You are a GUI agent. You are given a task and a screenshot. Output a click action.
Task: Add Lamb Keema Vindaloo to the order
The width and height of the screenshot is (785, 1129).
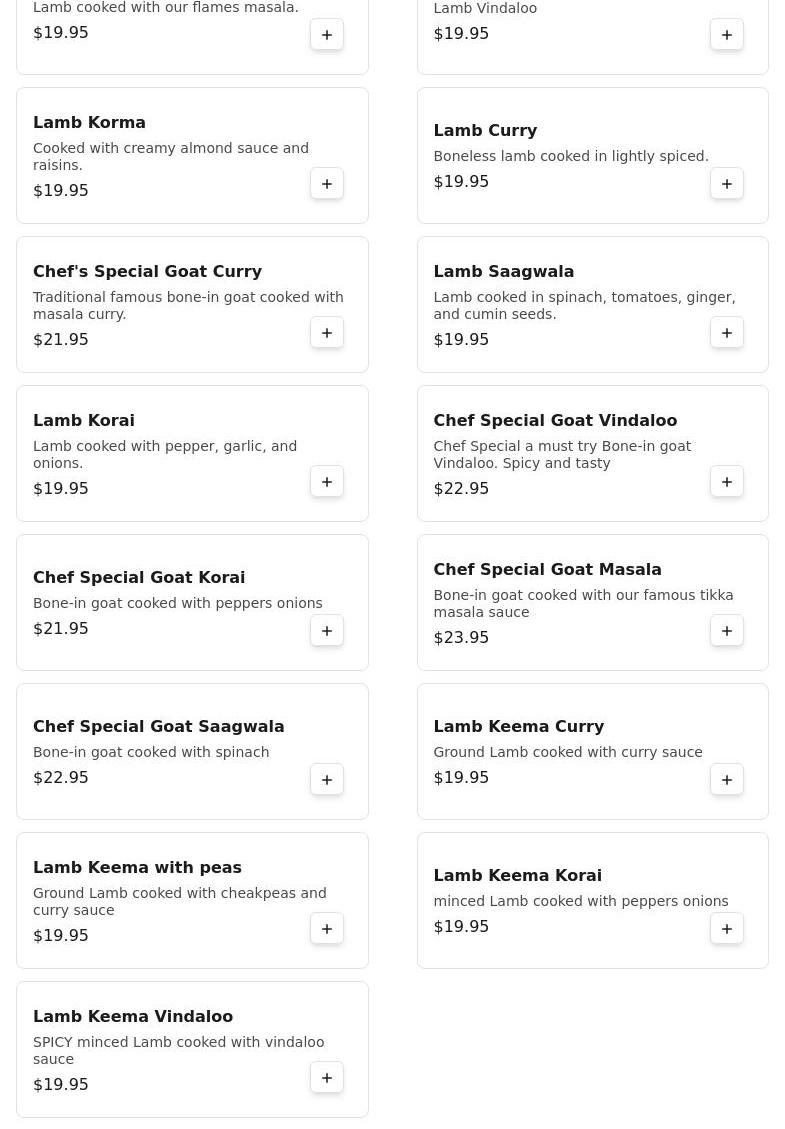click(x=327, y=1078)
